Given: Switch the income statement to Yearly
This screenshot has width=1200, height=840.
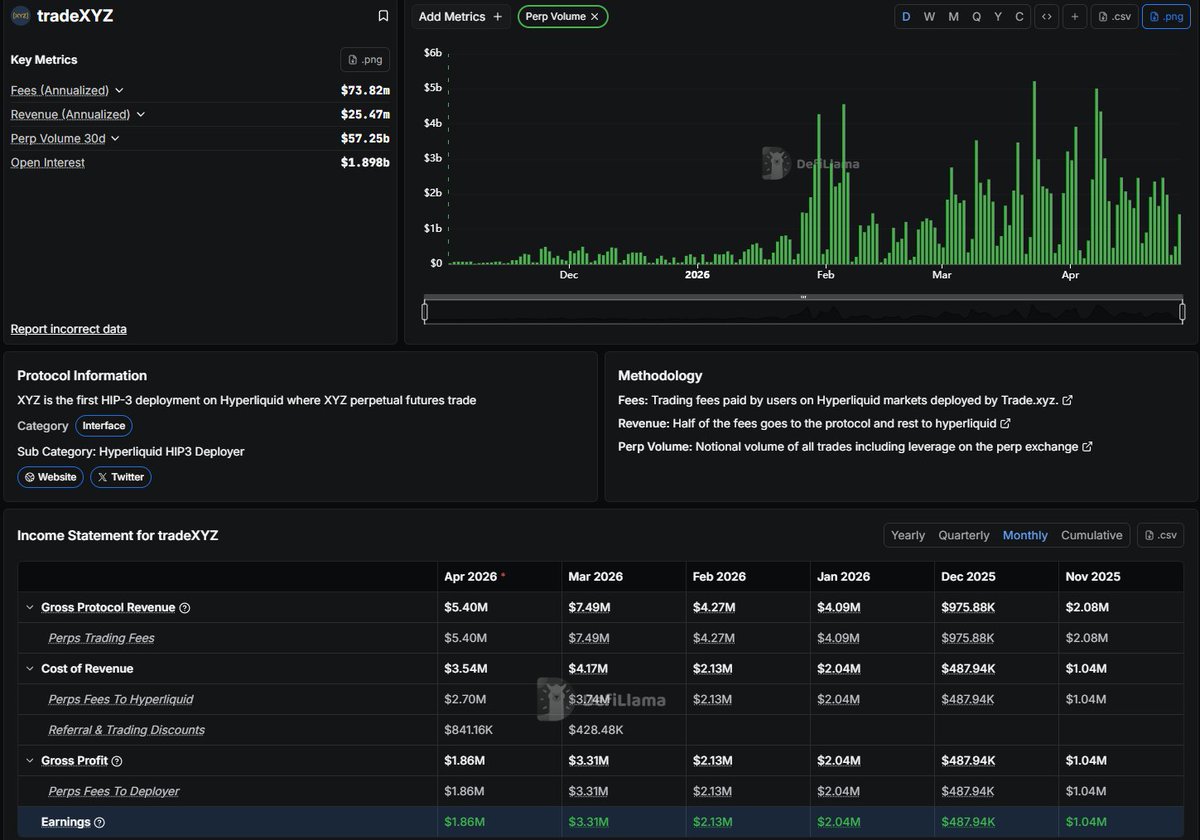Looking at the screenshot, I should coord(908,535).
